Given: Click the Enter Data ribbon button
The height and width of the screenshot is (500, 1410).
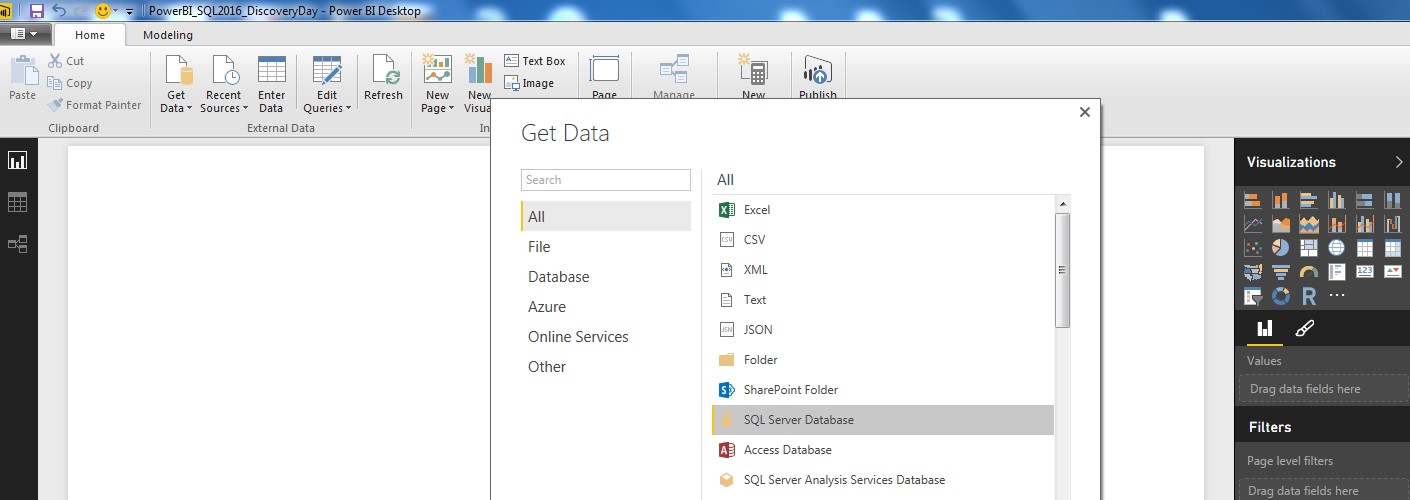Looking at the screenshot, I should [x=271, y=85].
